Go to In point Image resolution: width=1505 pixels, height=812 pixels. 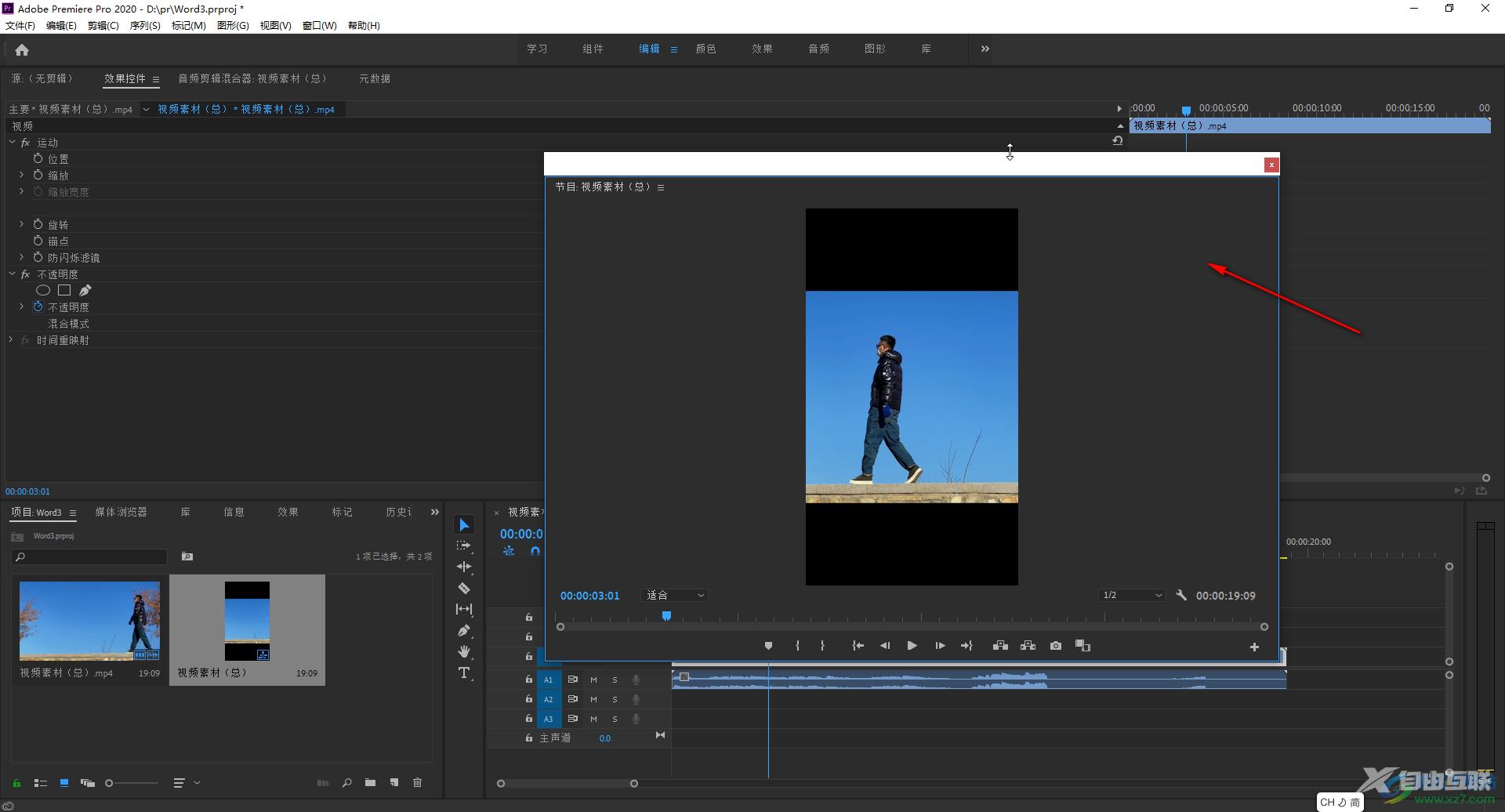coord(858,646)
